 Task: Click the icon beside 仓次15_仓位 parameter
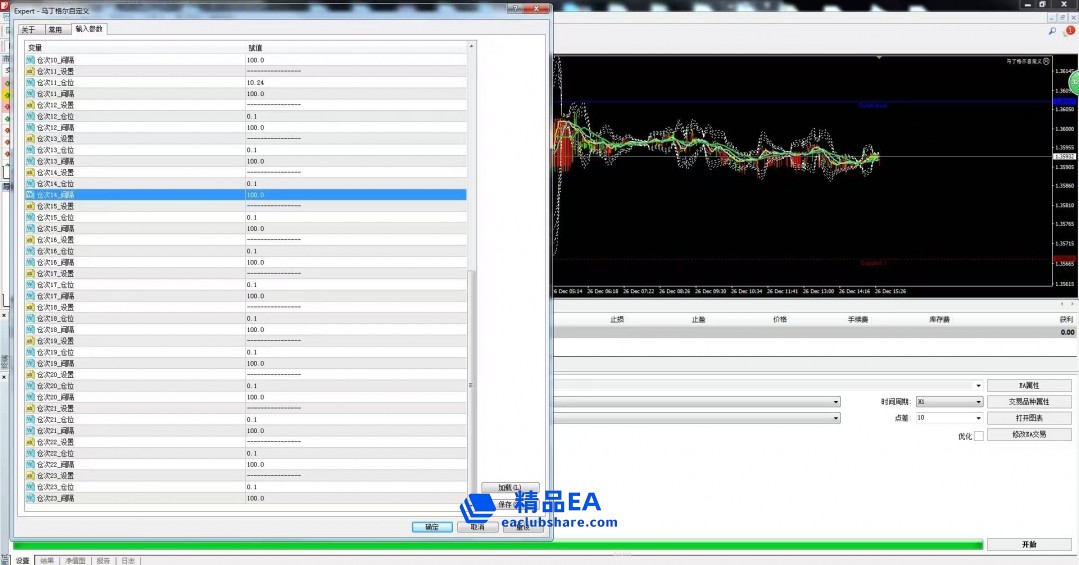[x=30, y=217]
